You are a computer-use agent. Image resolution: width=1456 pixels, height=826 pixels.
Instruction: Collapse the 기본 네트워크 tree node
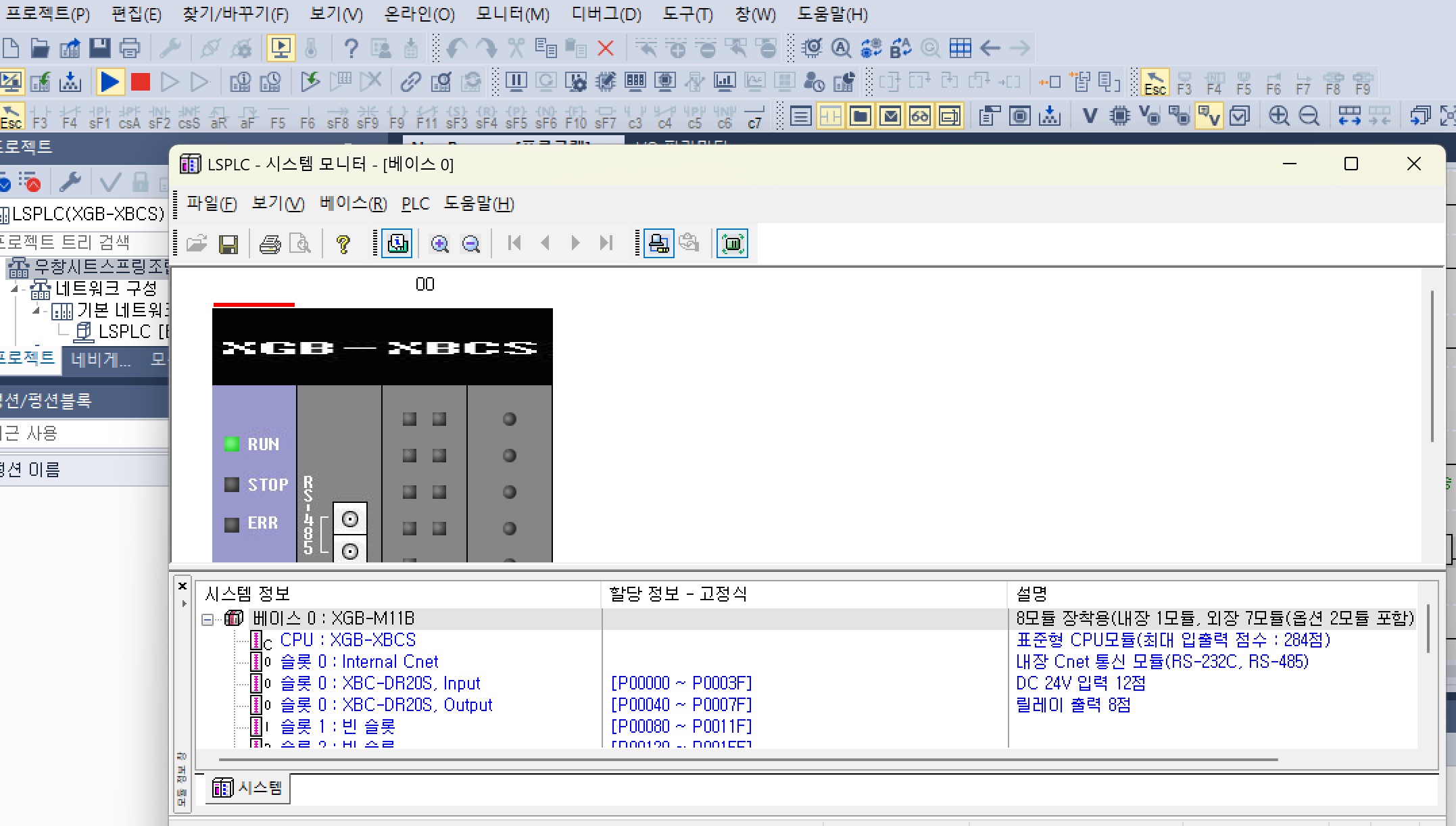(x=36, y=310)
